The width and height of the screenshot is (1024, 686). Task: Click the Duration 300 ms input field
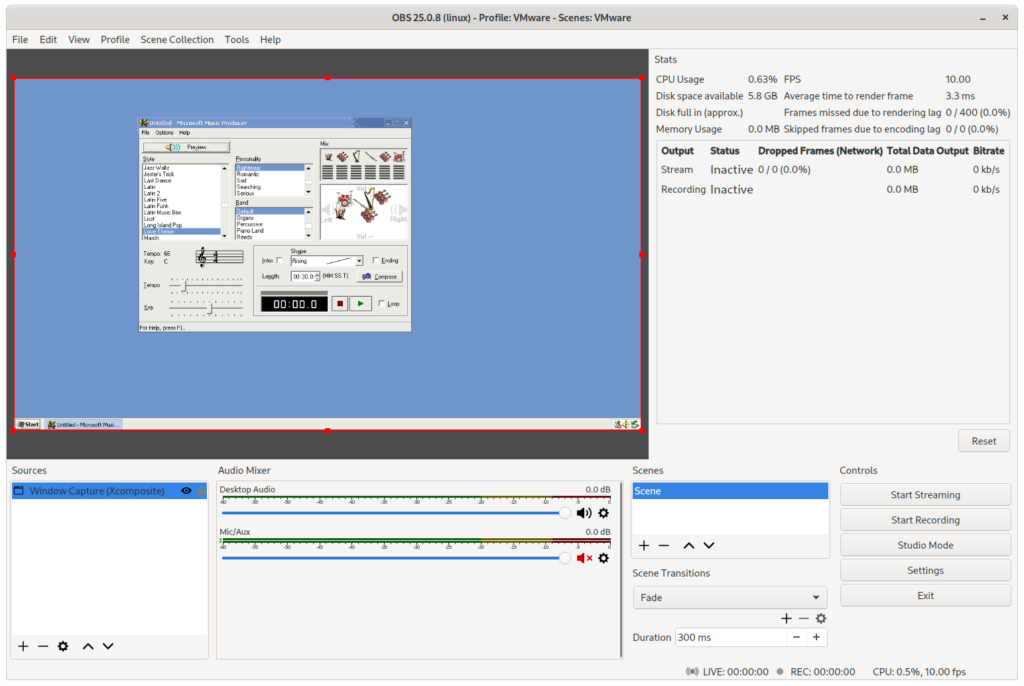(730, 637)
